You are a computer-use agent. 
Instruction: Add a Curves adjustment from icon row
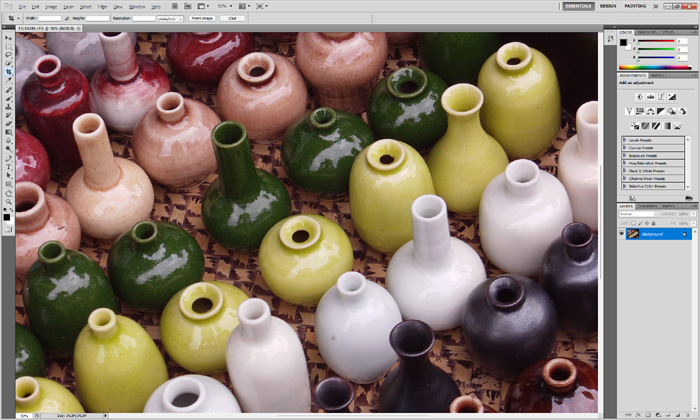tap(661, 97)
